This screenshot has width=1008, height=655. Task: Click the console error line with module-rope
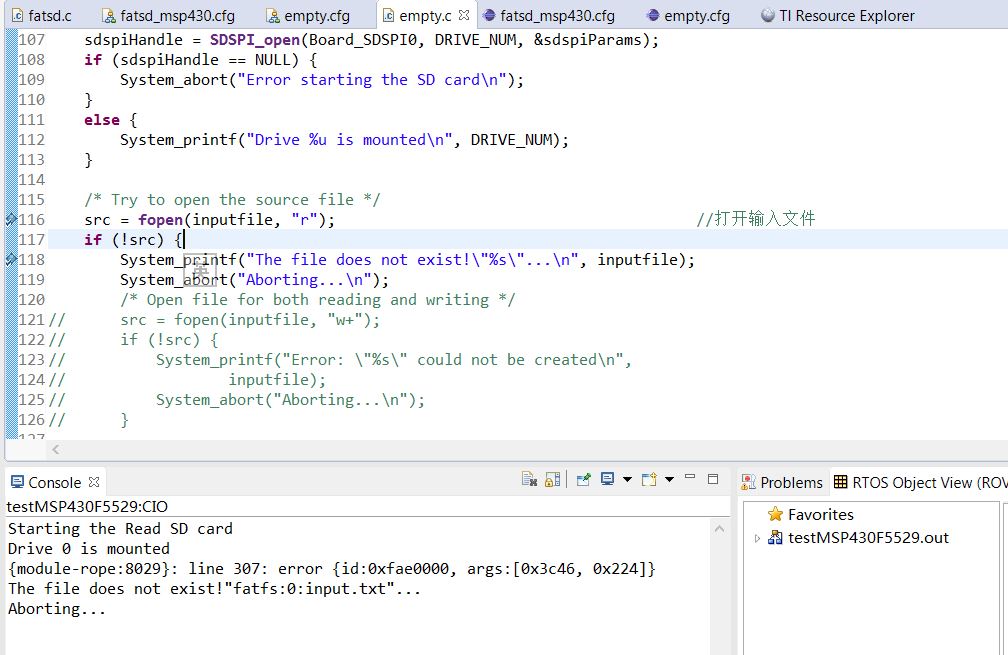pos(332,569)
